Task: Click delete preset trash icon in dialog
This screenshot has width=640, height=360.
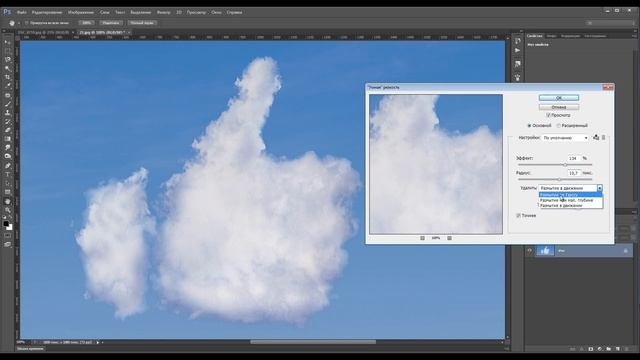Action: (x=604, y=138)
